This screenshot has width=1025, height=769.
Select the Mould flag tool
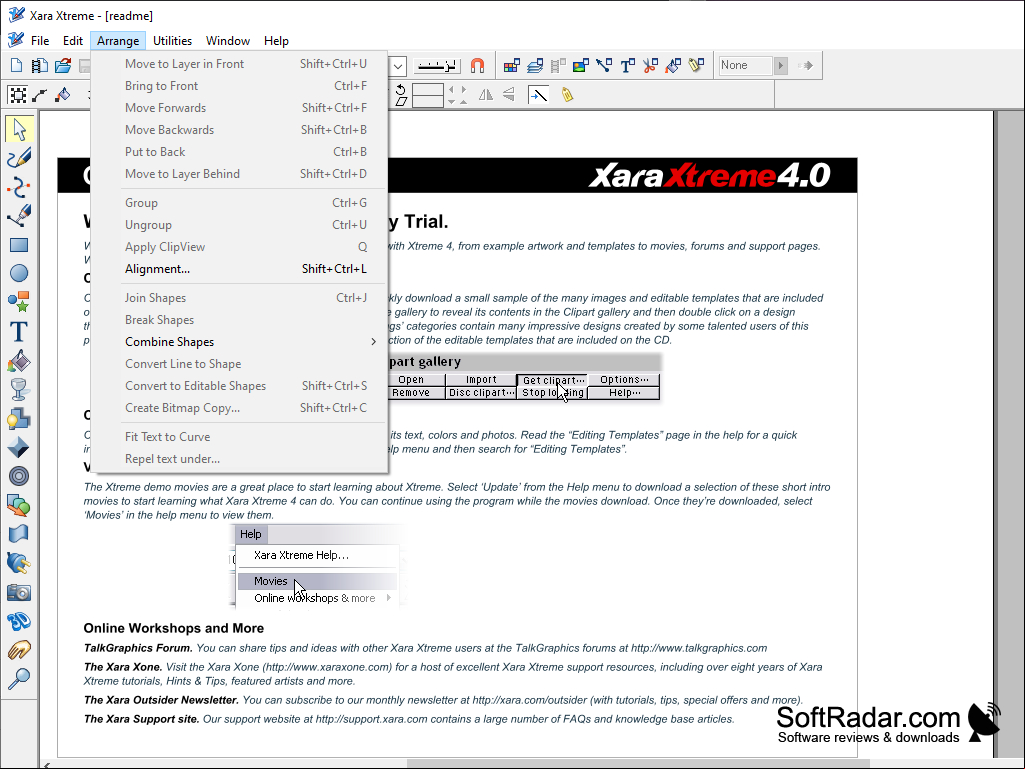pyautogui.click(x=19, y=534)
